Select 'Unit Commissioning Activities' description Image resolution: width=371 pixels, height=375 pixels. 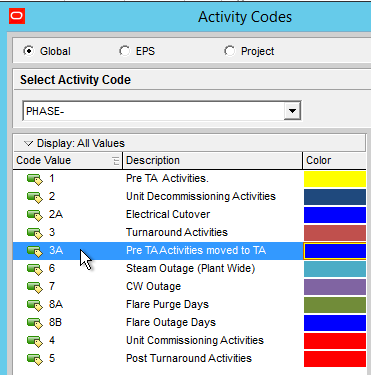[195, 340]
